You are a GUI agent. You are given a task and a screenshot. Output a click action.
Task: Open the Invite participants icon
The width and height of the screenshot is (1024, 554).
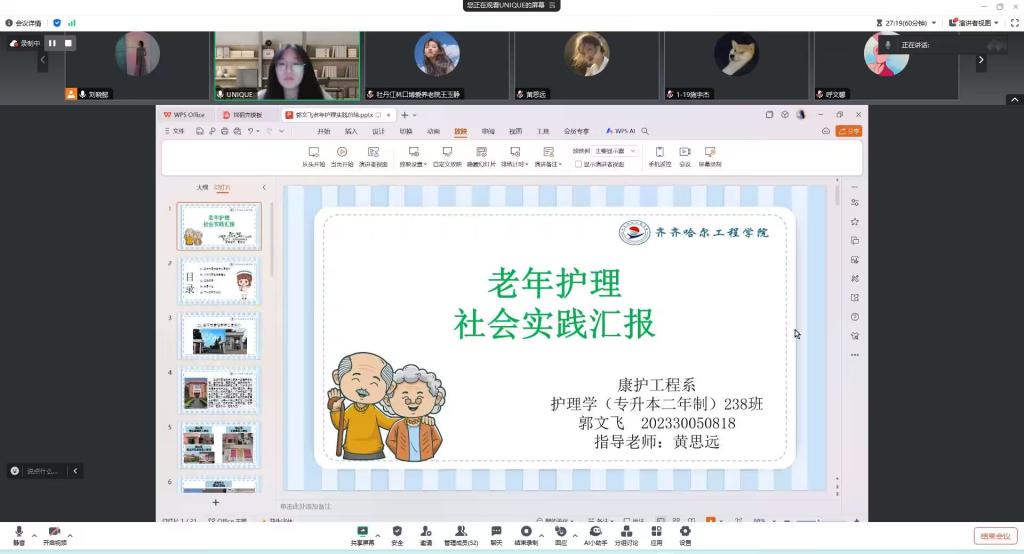(426, 532)
